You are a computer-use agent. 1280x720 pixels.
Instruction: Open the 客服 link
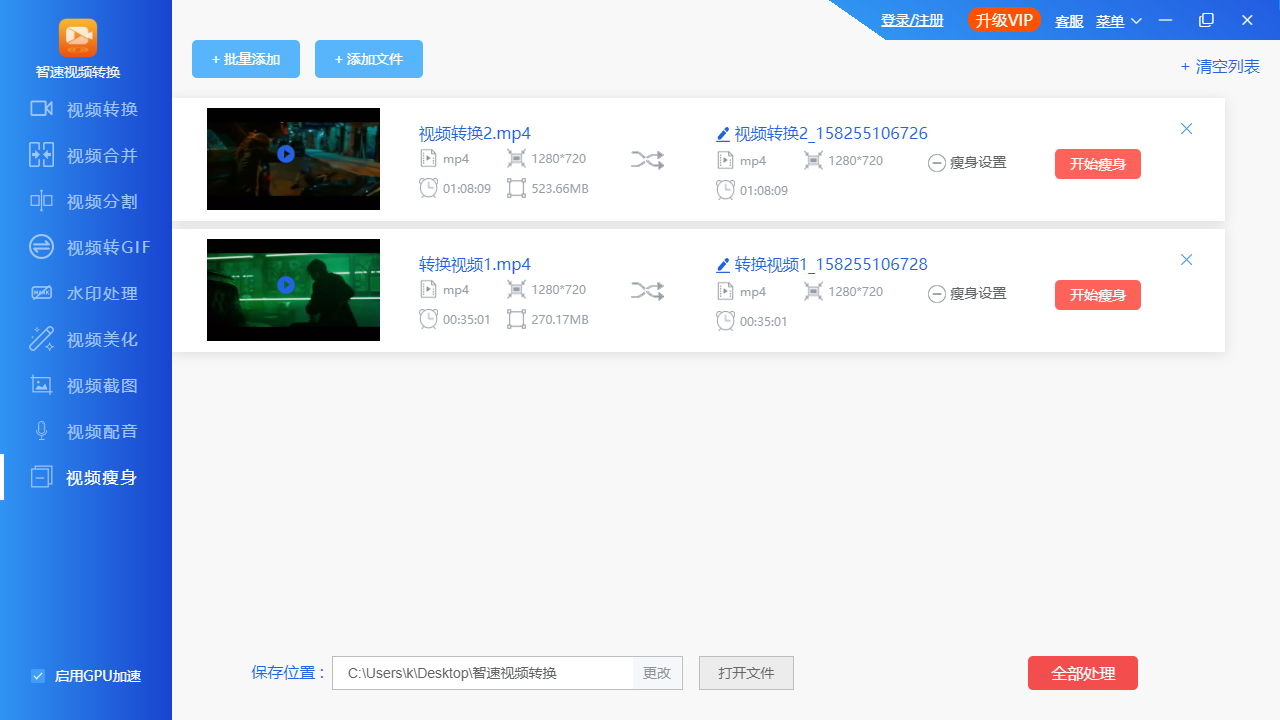point(1069,20)
